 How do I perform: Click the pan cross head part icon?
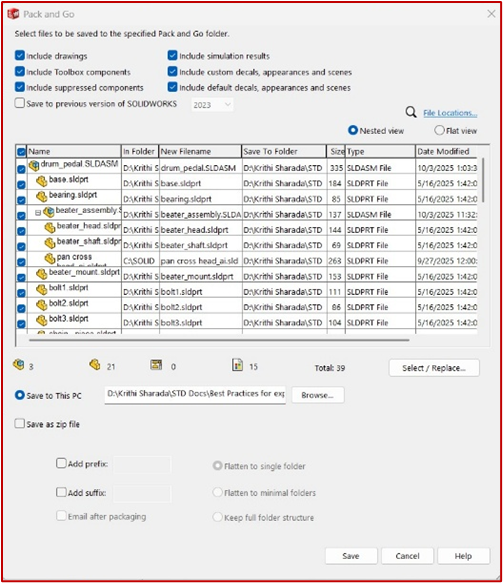point(49,258)
